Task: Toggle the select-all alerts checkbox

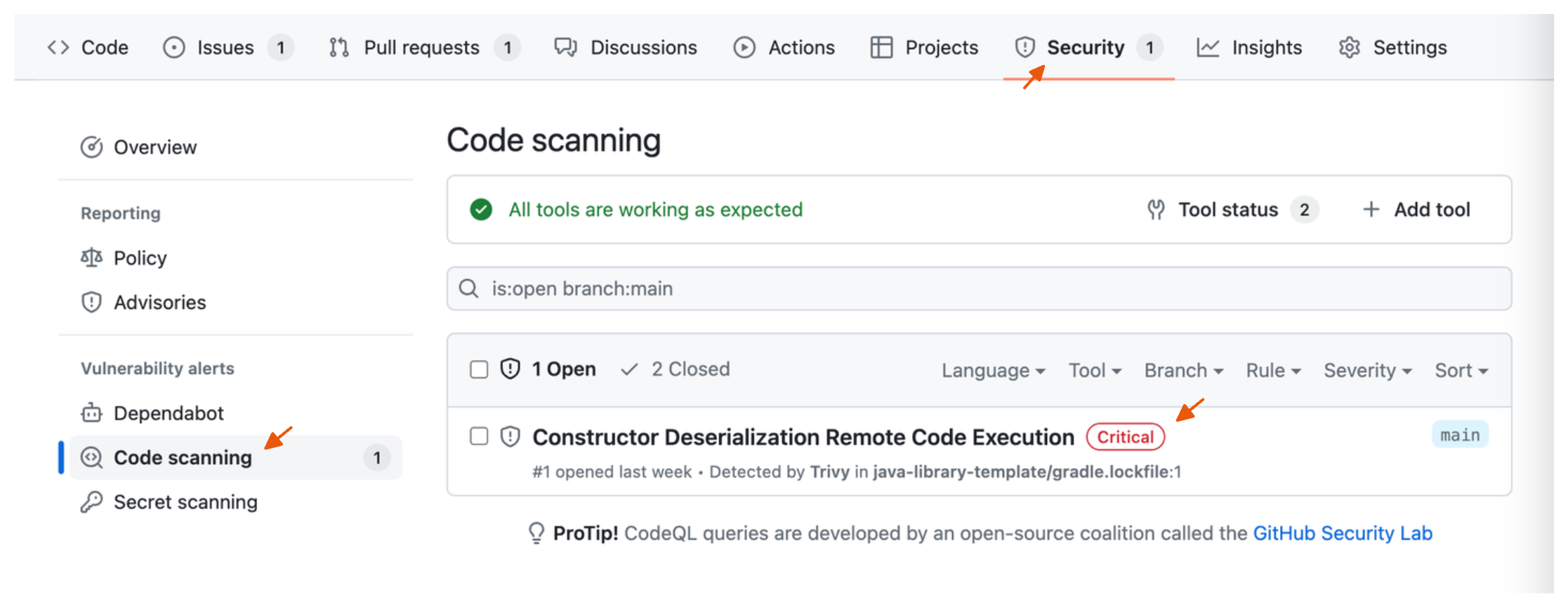Action: click(x=479, y=370)
